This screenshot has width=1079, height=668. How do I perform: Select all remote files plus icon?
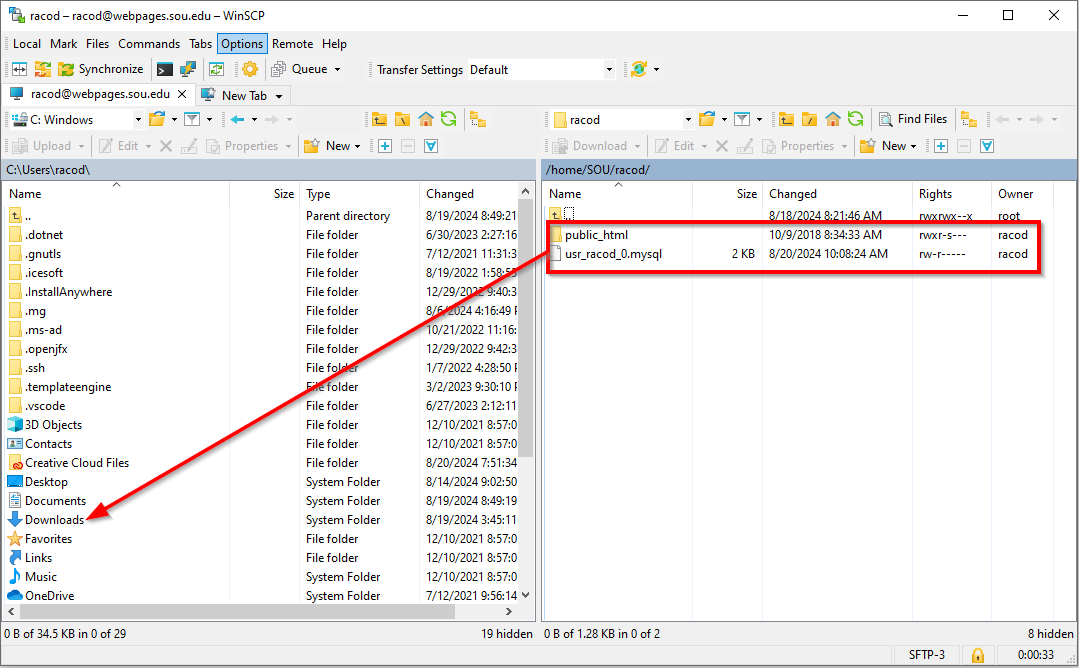coord(941,146)
